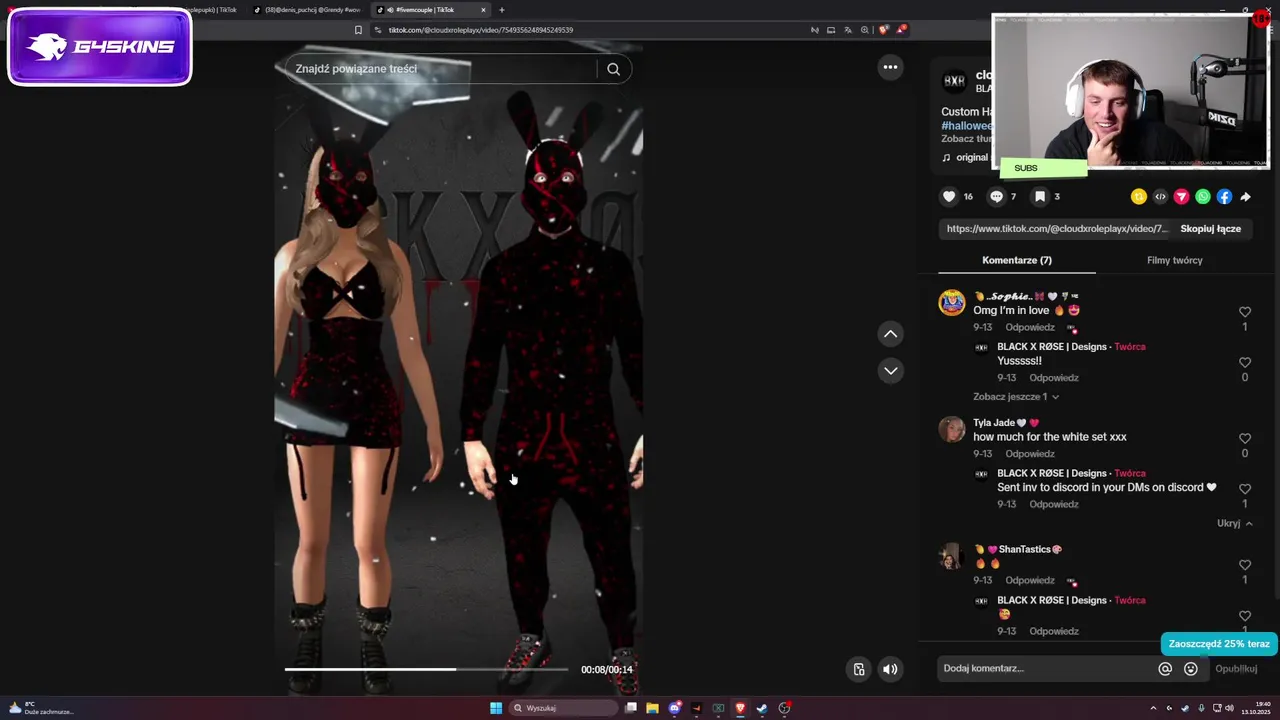Open Discord from taskbar

click(x=674, y=708)
